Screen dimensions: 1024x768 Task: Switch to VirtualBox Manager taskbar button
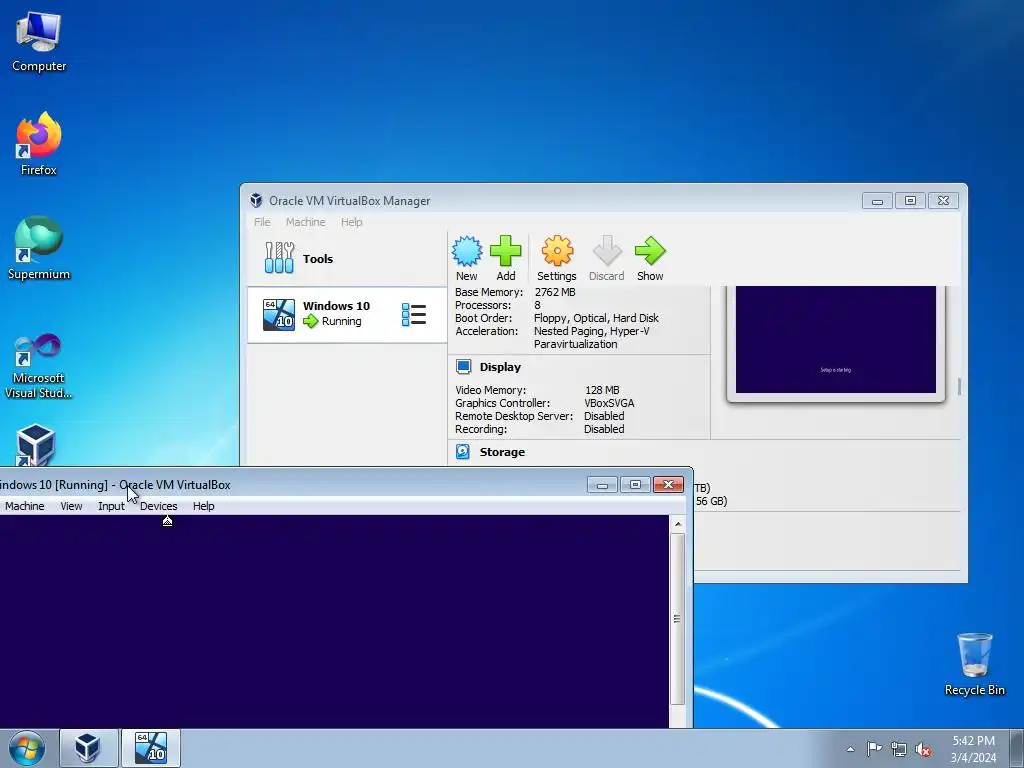[x=88, y=748]
